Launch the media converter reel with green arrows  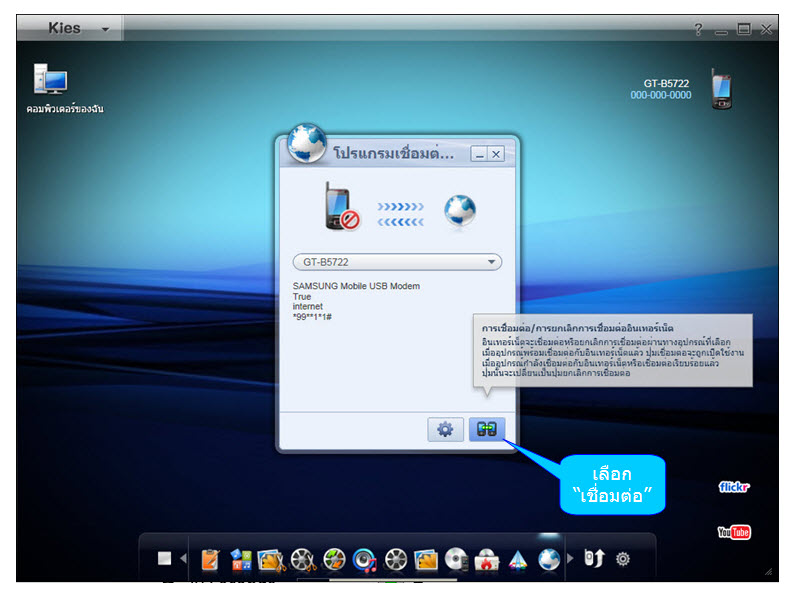coord(335,559)
